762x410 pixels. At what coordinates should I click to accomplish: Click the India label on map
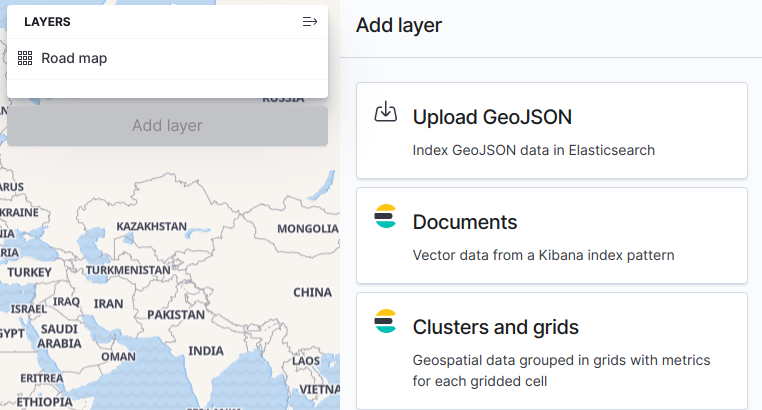point(206,351)
